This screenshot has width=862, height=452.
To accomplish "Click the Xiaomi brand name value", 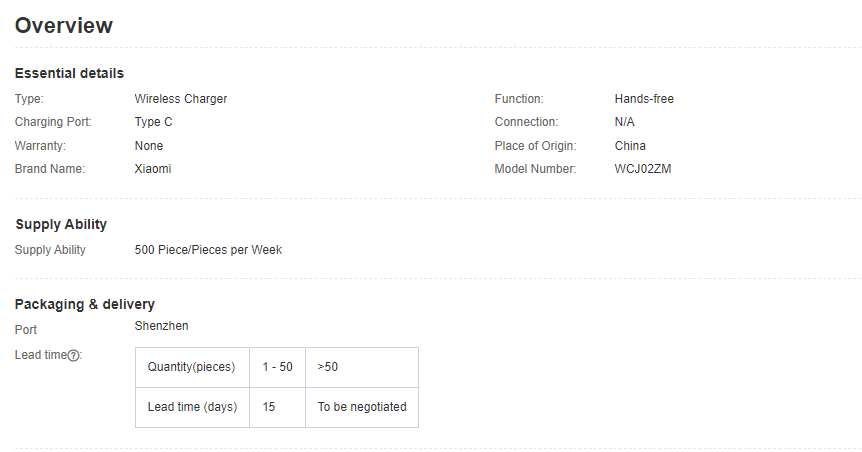I will (153, 169).
